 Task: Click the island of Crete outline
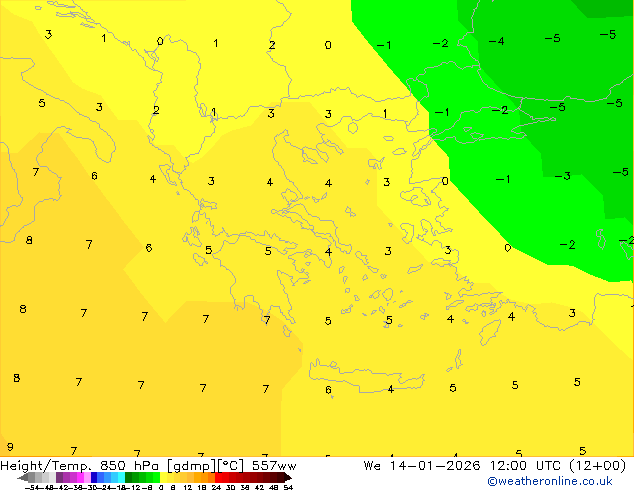coord(366,376)
